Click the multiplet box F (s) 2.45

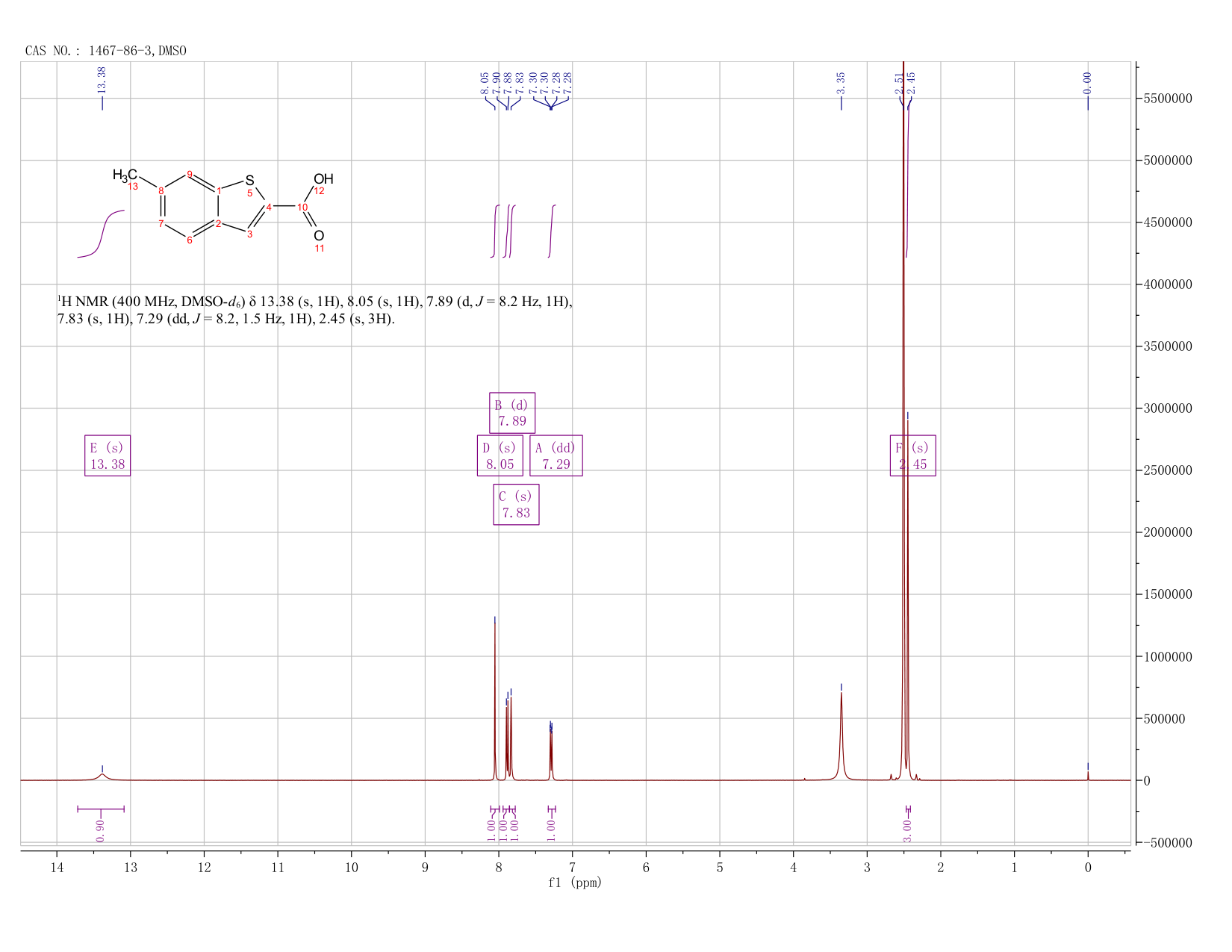tap(912, 455)
